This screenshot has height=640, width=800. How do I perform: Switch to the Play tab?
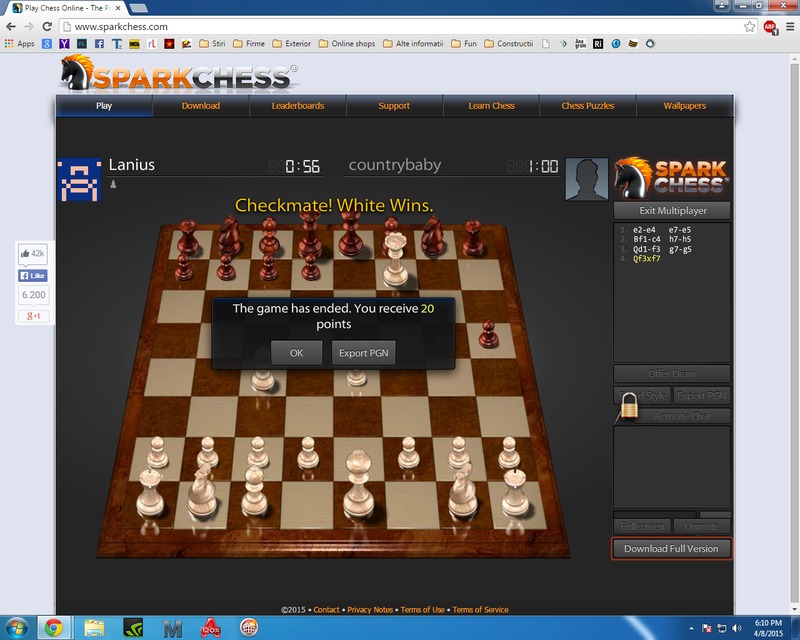click(104, 106)
